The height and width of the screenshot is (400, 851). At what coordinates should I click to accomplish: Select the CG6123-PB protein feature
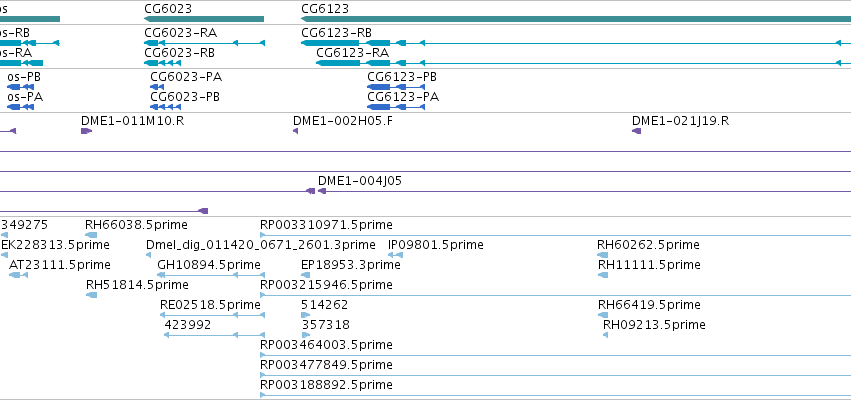click(x=396, y=87)
